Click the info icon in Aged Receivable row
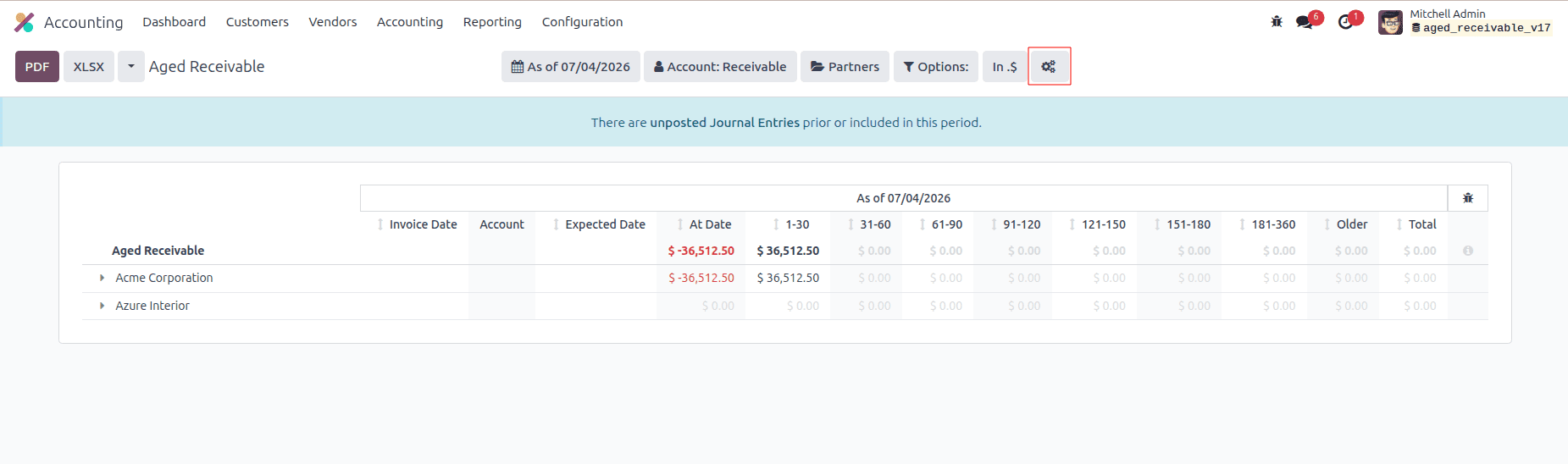The image size is (1568, 464). [1468, 251]
